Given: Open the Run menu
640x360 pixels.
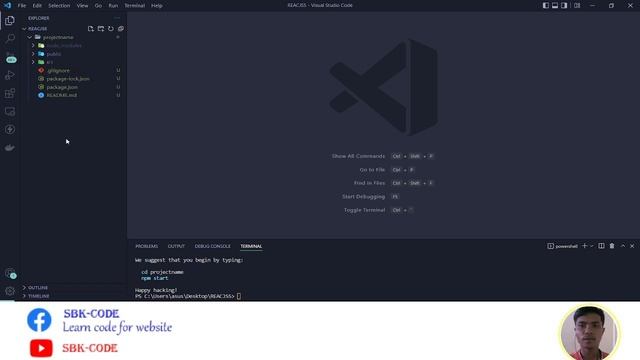Looking at the screenshot, I should (x=113, y=6).
